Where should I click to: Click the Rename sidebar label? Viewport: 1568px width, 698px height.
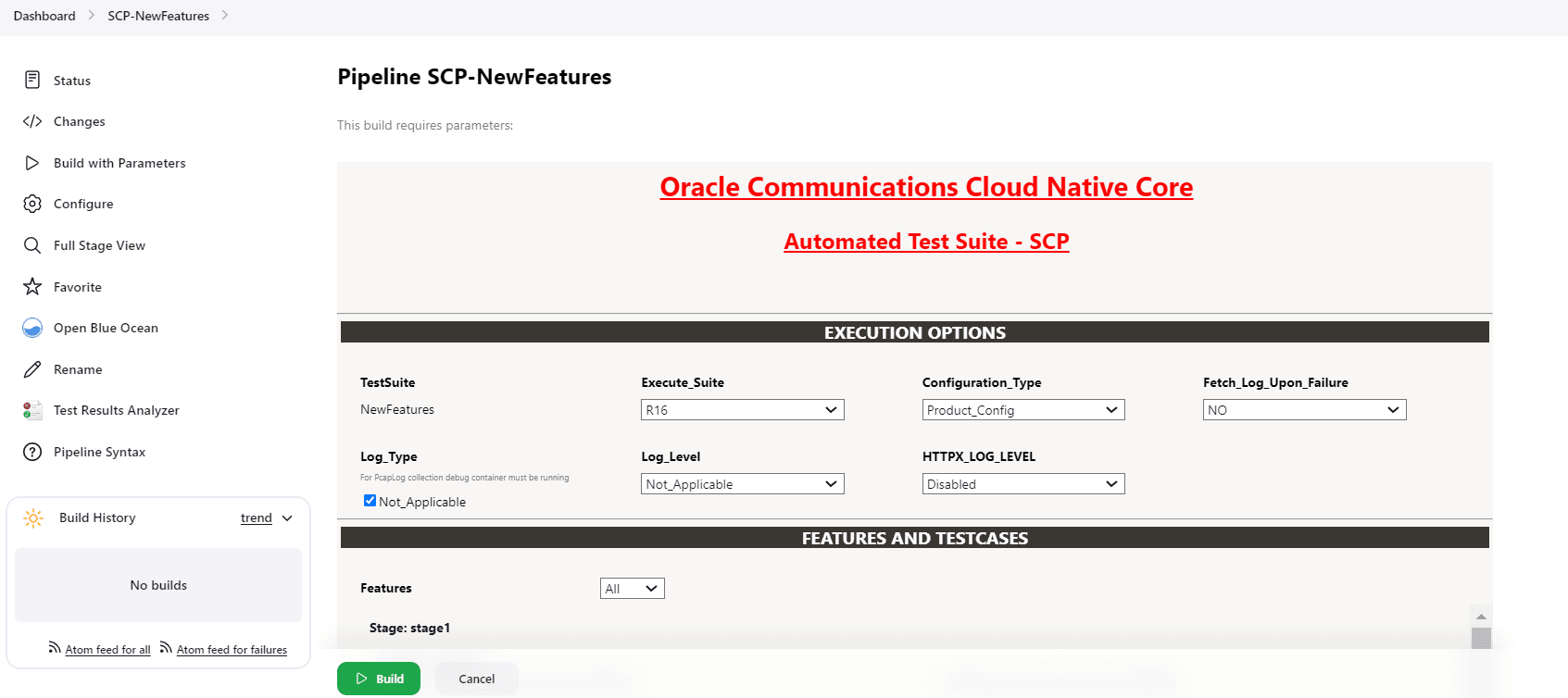(x=78, y=369)
